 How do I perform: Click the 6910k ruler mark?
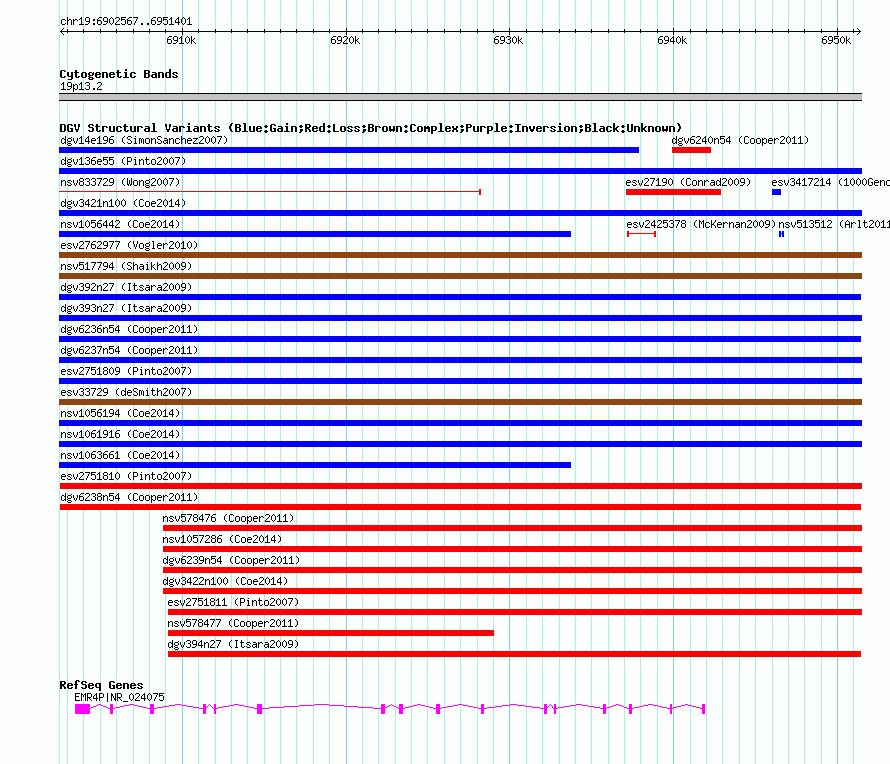click(x=181, y=40)
